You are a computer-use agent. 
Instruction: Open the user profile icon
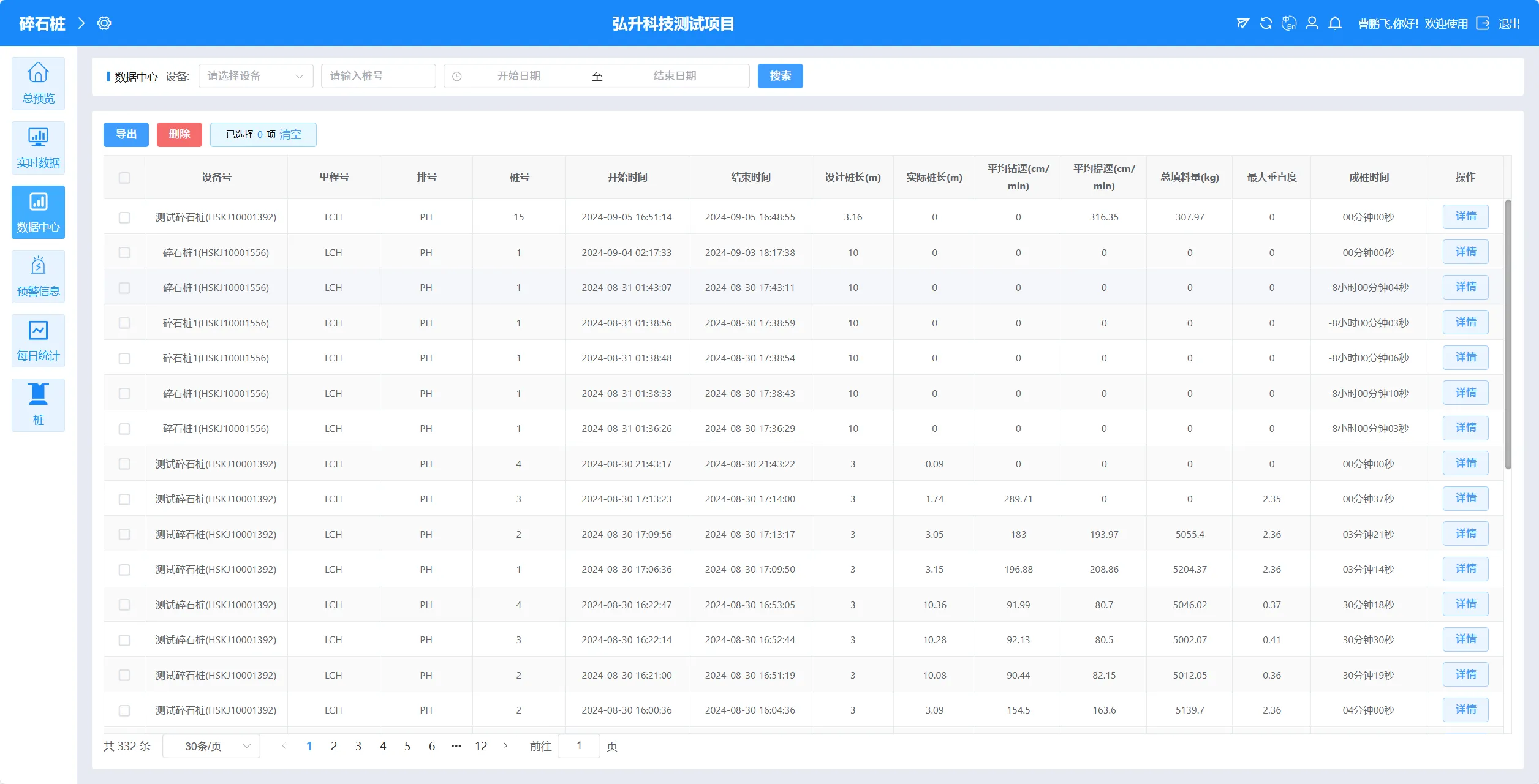click(x=1312, y=23)
